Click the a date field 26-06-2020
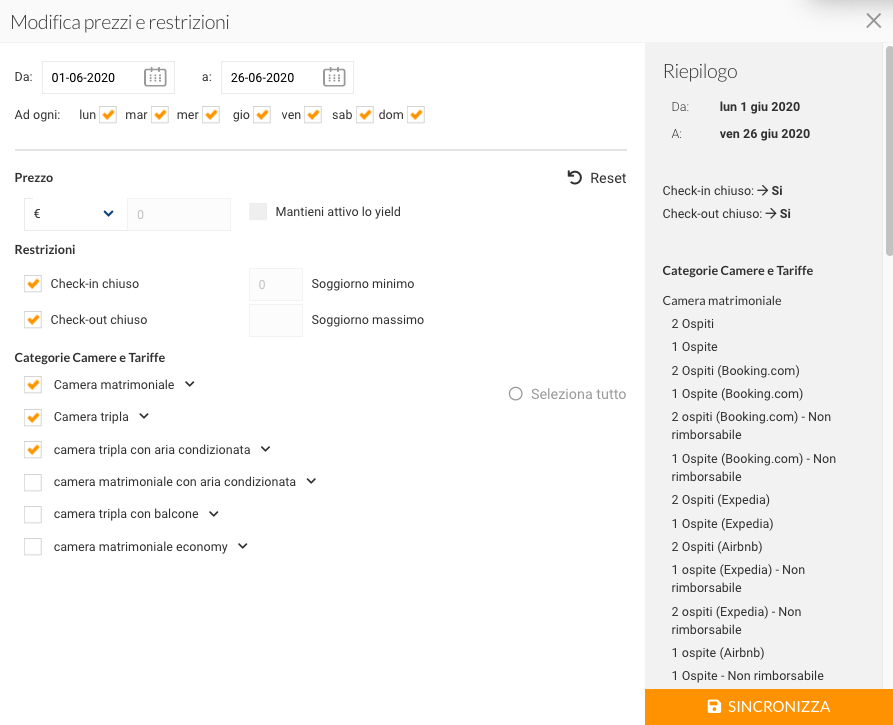The height and width of the screenshot is (725, 893). (x=287, y=77)
